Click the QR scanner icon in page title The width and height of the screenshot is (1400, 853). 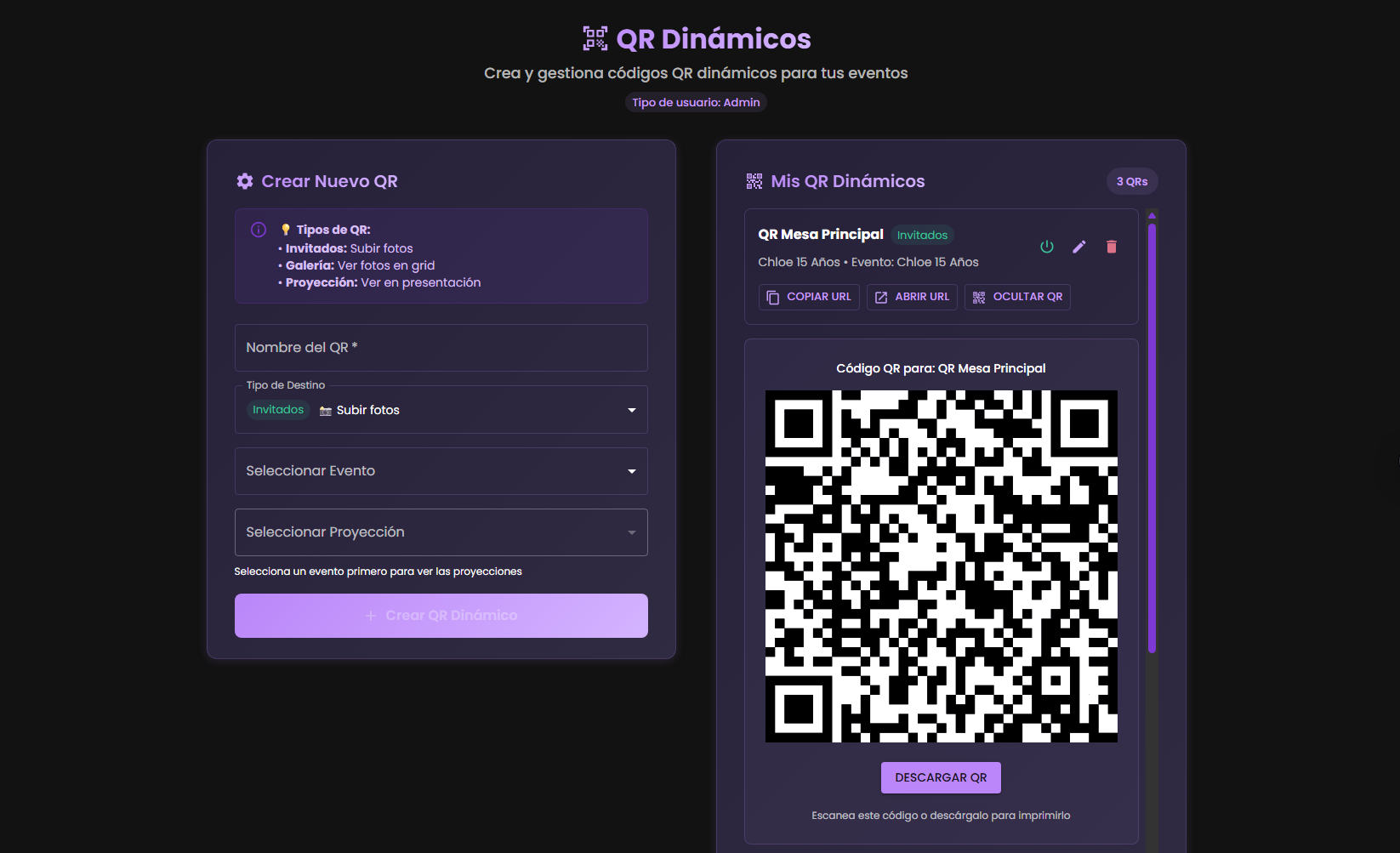point(595,38)
